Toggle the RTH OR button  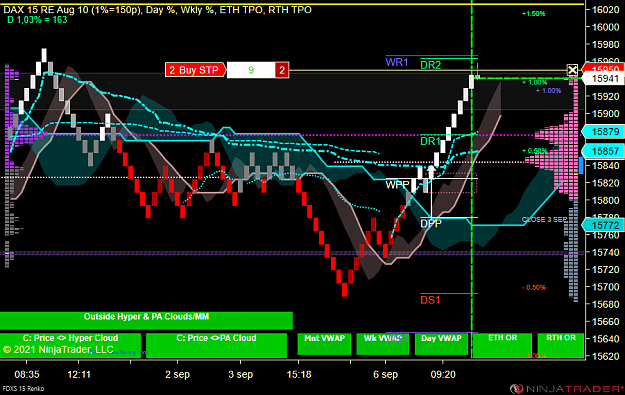561,345
